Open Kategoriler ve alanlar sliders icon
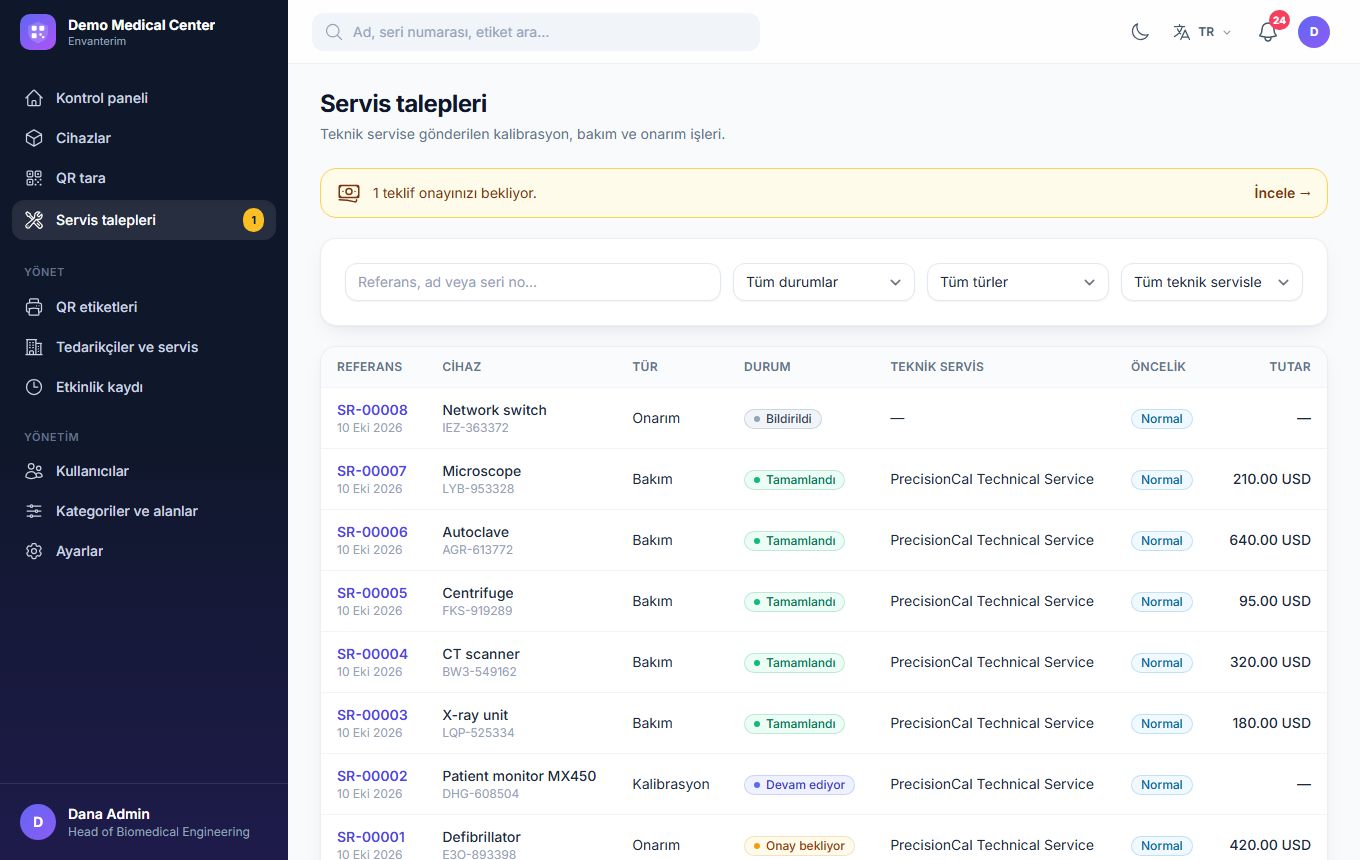Screen dimensions: 1360x860 click(34, 511)
